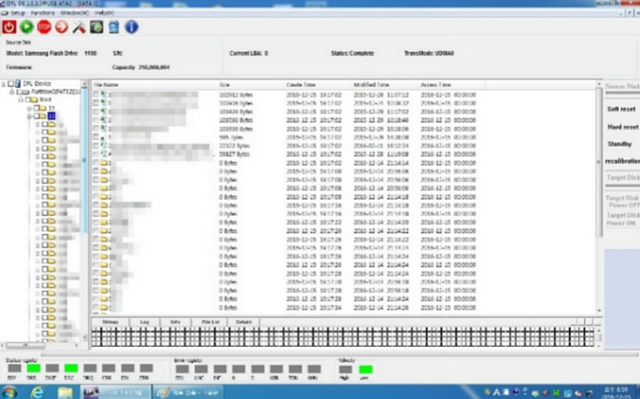640x399 pixels.
Task: Click the green Low velocity indicator
Action: tap(365, 369)
